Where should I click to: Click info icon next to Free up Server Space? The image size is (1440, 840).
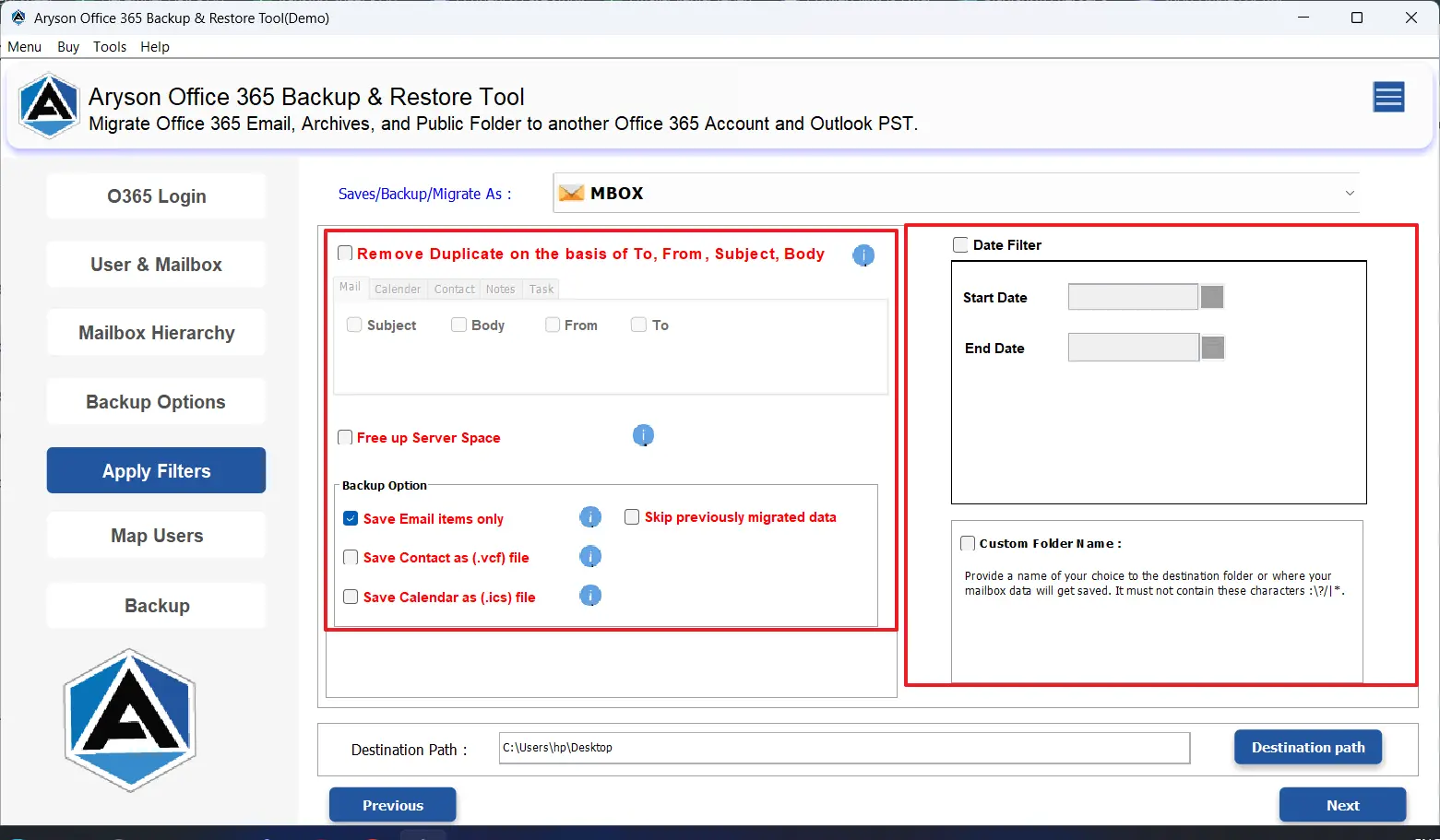pos(643,435)
